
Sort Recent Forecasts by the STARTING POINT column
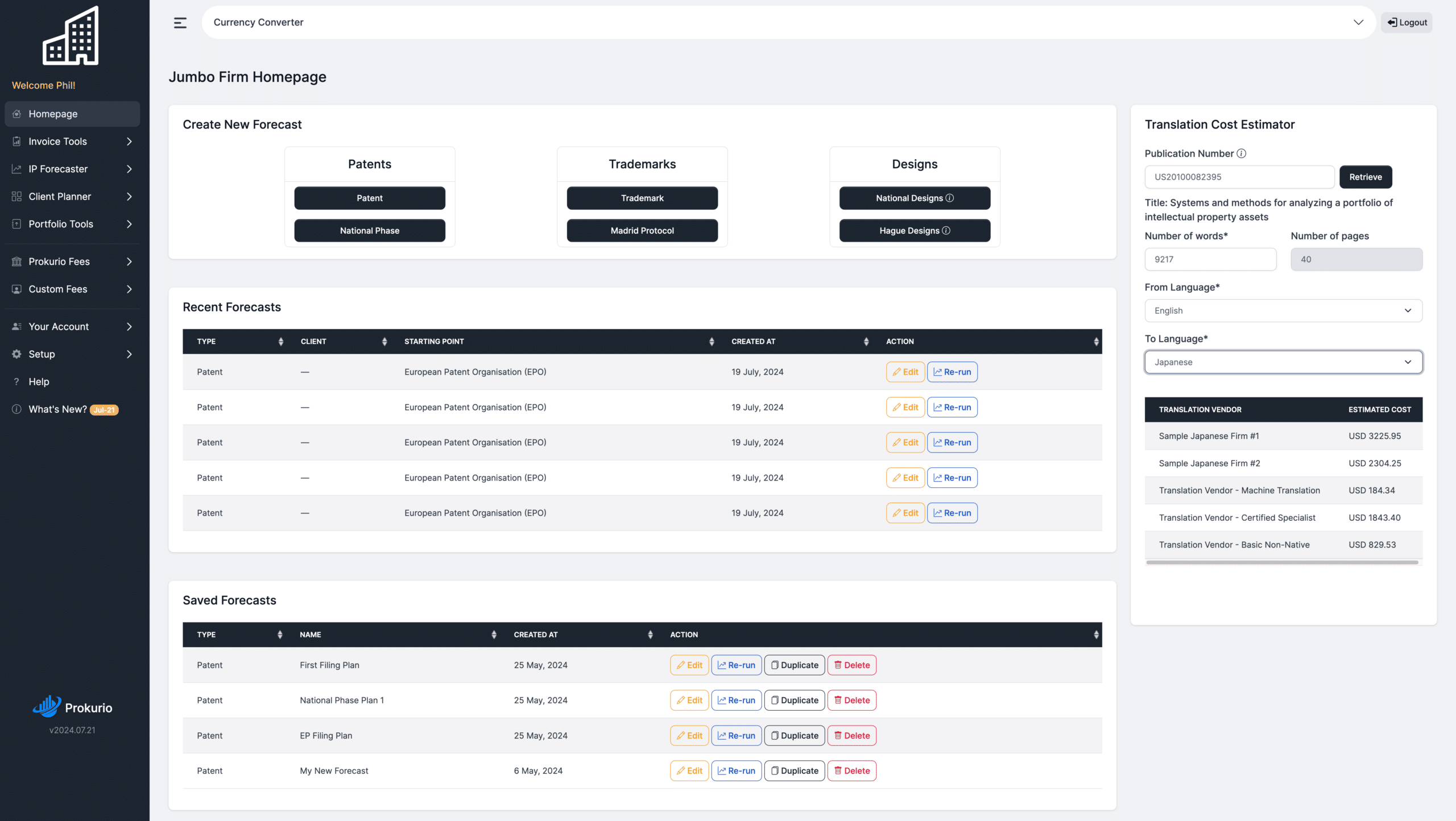712,341
